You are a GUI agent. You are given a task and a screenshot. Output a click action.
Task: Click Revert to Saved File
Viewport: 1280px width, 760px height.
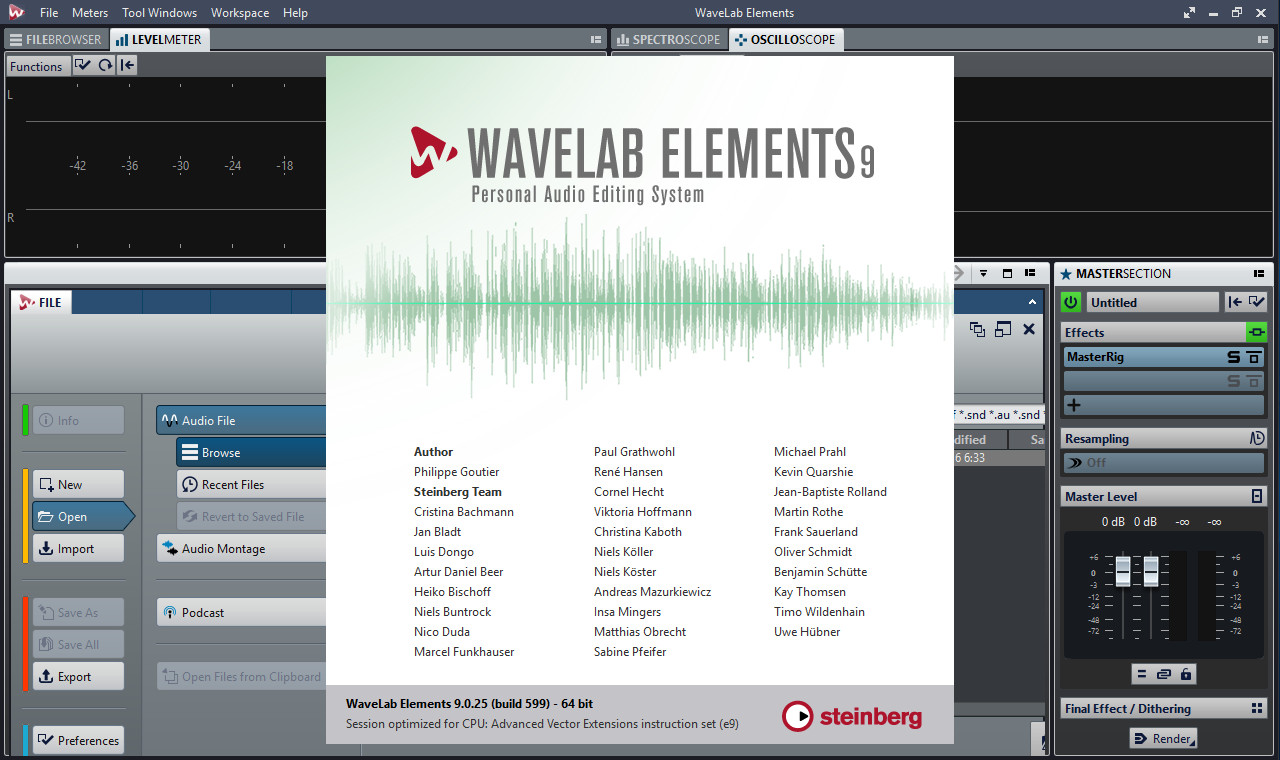pyautogui.click(x=252, y=516)
